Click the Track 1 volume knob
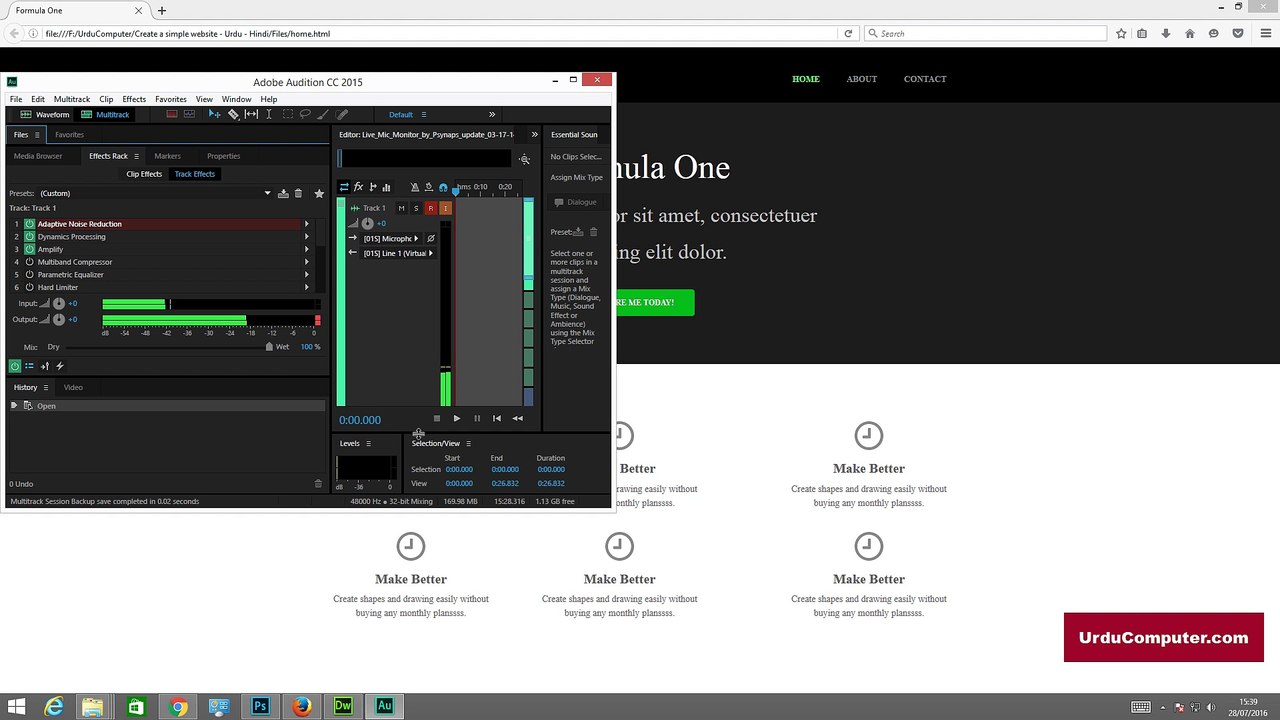Image resolution: width=1280 pixels, height=720 pixels. tap(367, 223)
